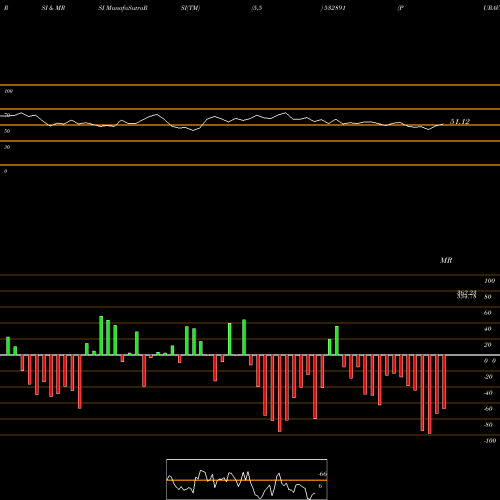500x500 pixels.
Task: Click the 0 label on RSI axis
Action: coord(5,171)
